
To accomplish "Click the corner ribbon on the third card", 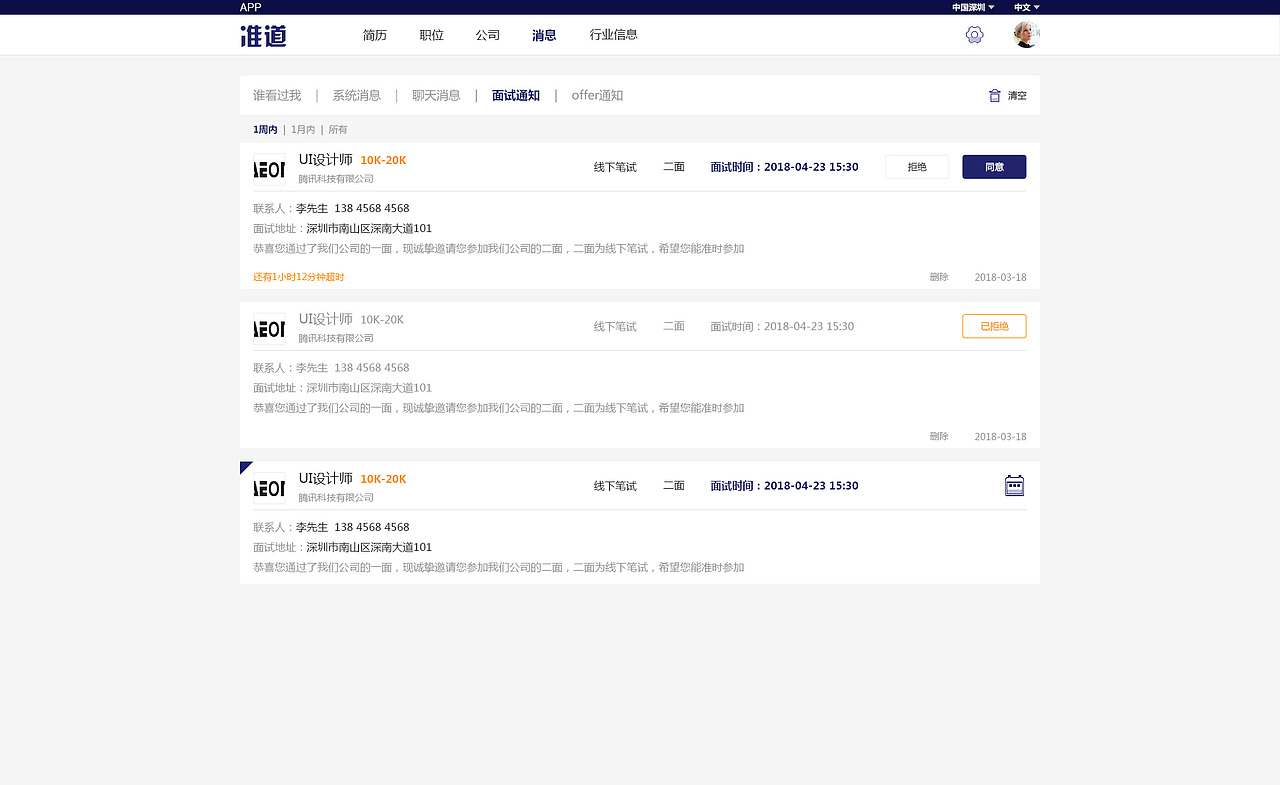I will tap(245, 468).
